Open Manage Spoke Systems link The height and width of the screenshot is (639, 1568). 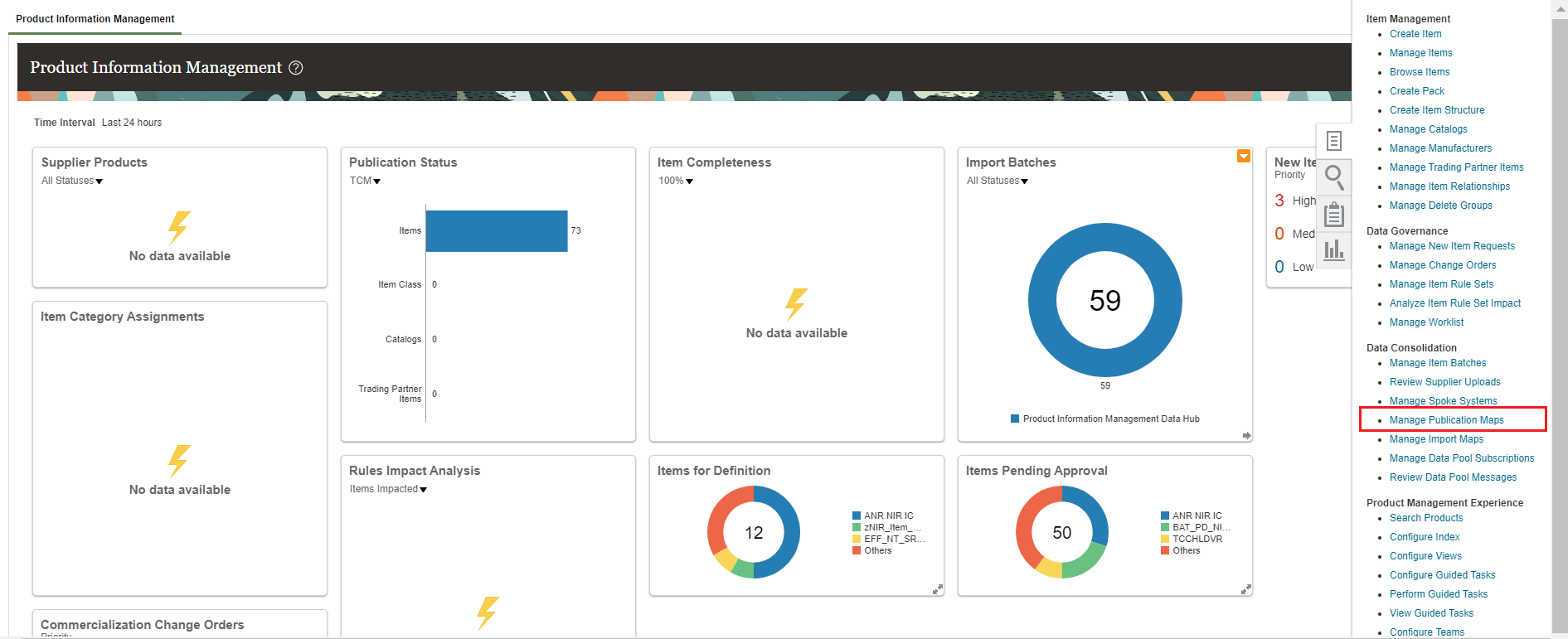tap(1444, 401)
